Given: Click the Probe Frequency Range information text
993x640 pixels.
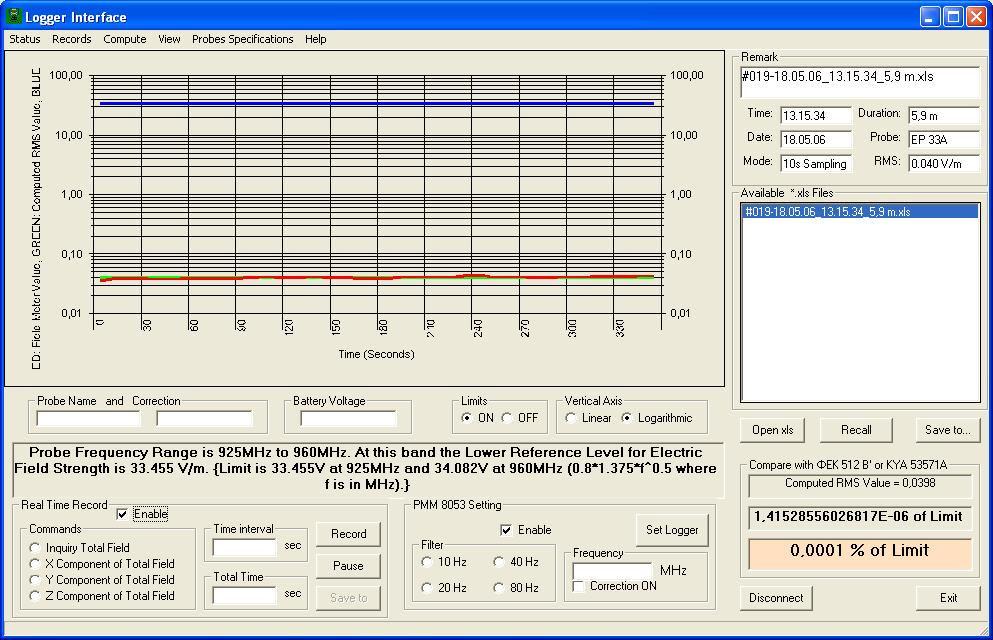Looking at the screenshot, I should 366,468.
